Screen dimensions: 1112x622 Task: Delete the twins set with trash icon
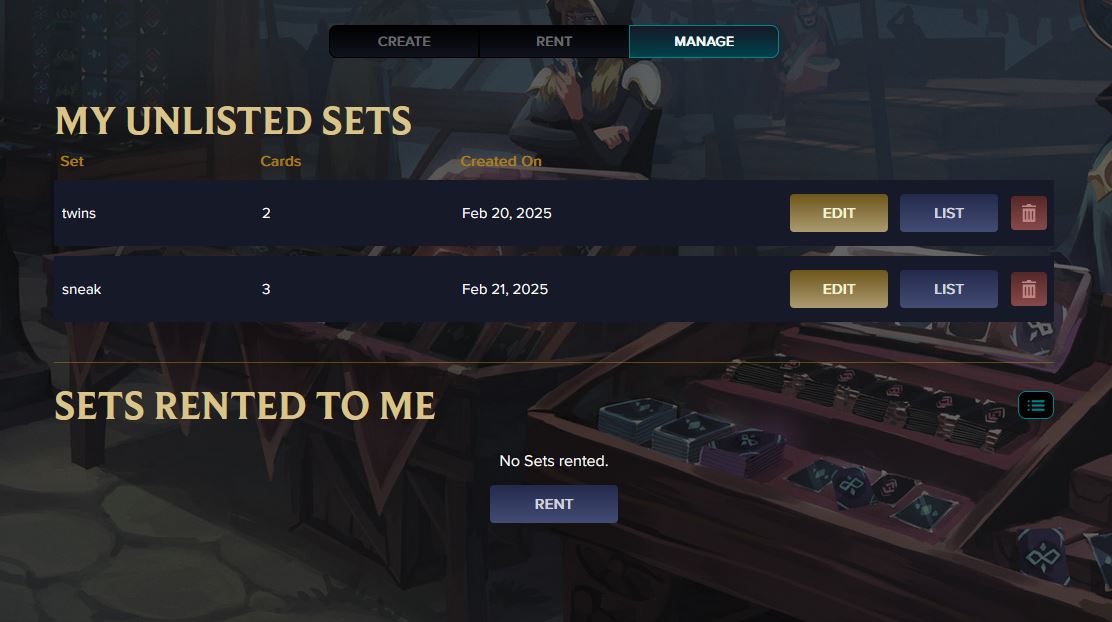[1028, 213]
